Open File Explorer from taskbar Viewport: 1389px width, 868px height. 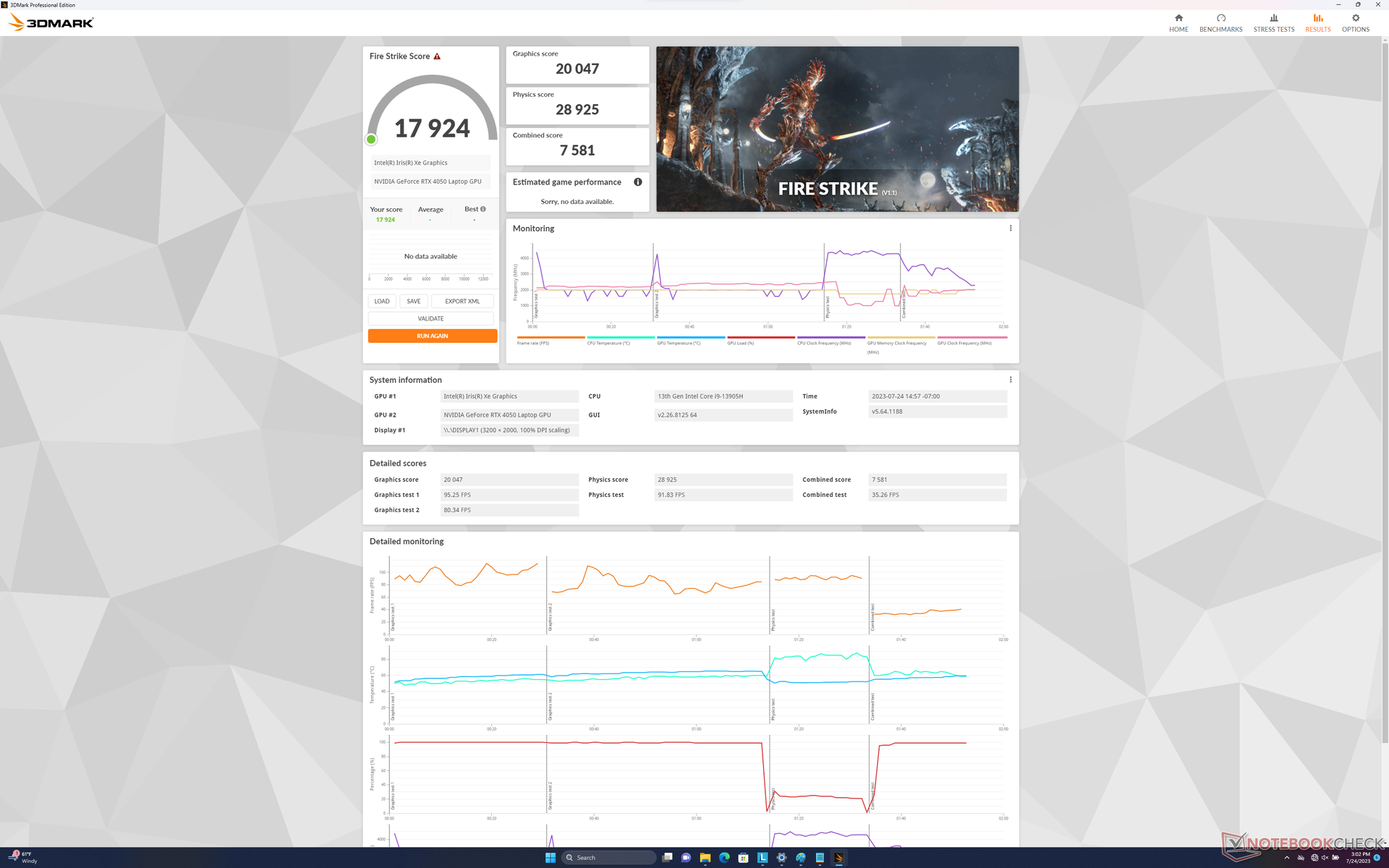click(x=705, y=858)
